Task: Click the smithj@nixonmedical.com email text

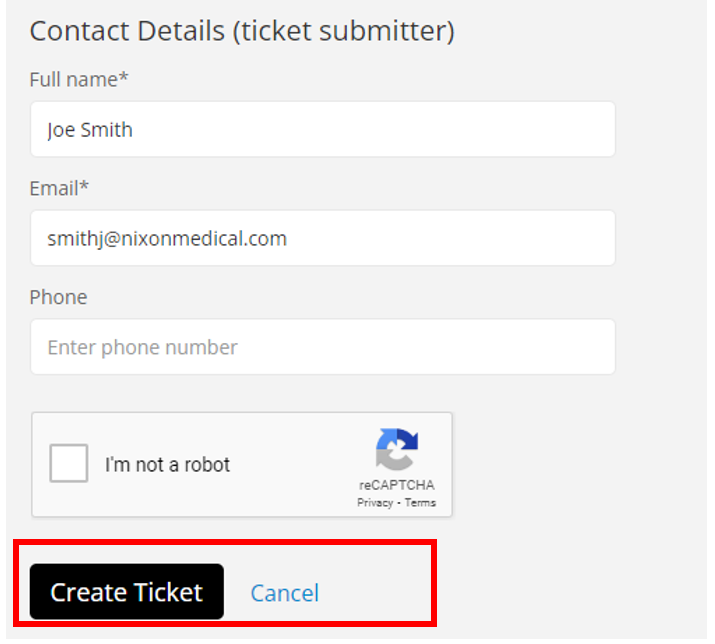Action: click(167, 239)
